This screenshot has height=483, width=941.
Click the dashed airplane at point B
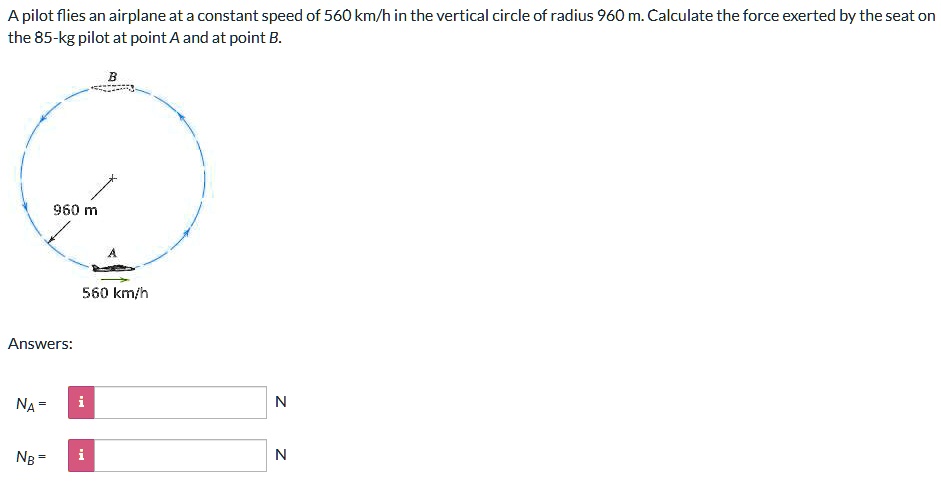[112, 88]
